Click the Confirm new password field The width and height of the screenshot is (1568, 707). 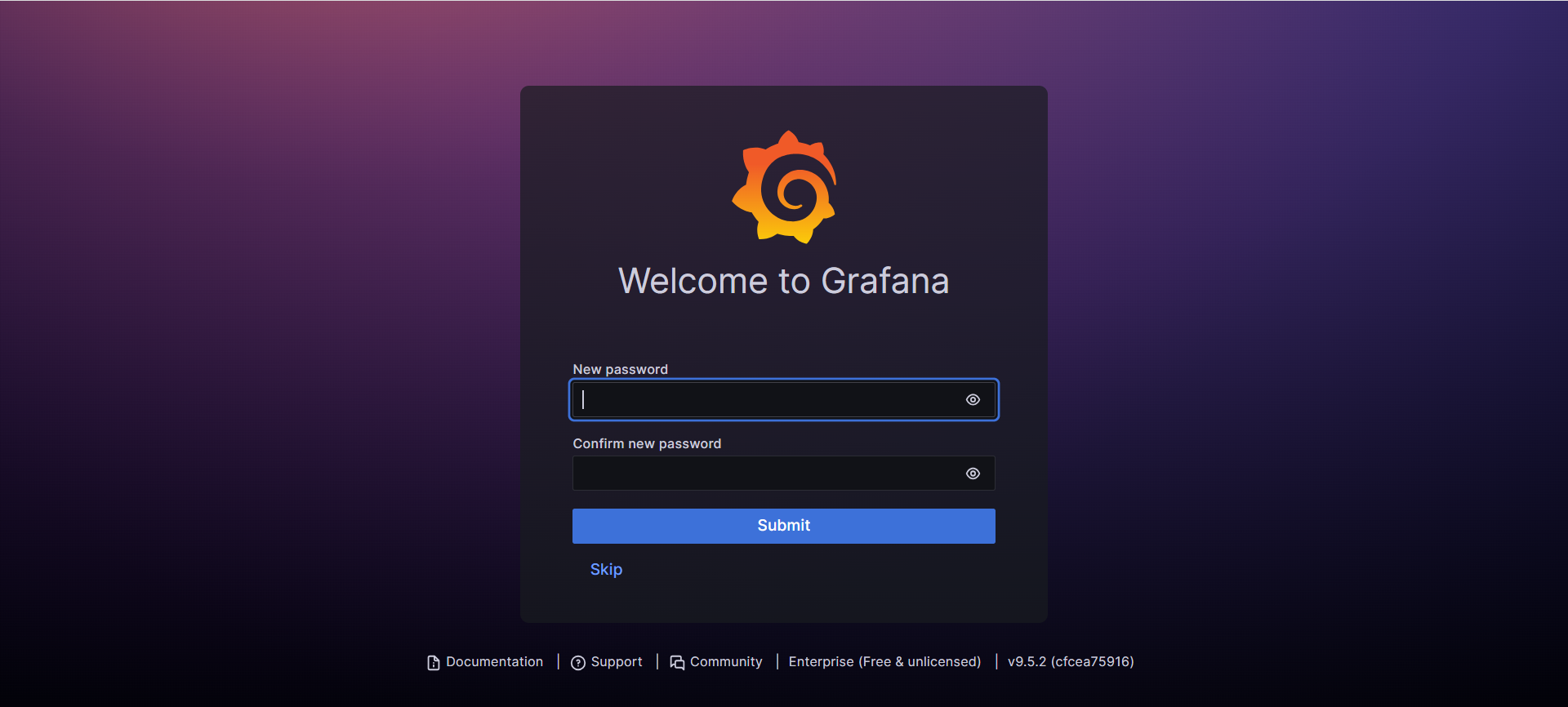coord(784,474)
